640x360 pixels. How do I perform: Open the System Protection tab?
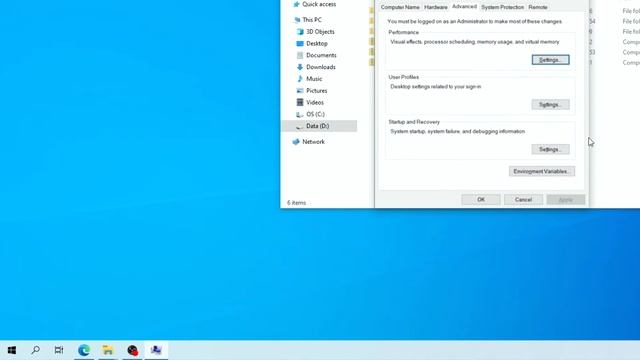[x=502, y=7]
